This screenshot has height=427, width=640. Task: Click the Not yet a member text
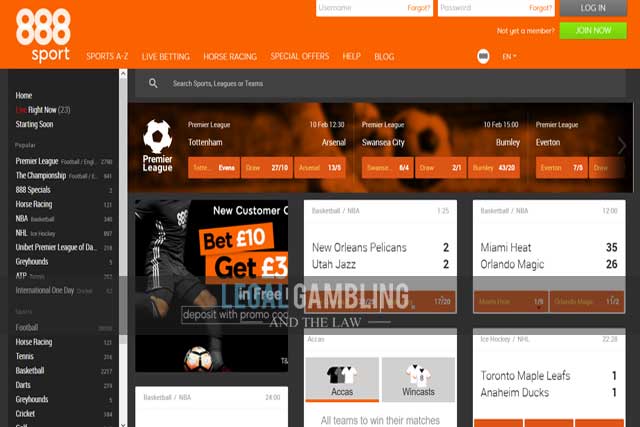(x=525, y=31)
